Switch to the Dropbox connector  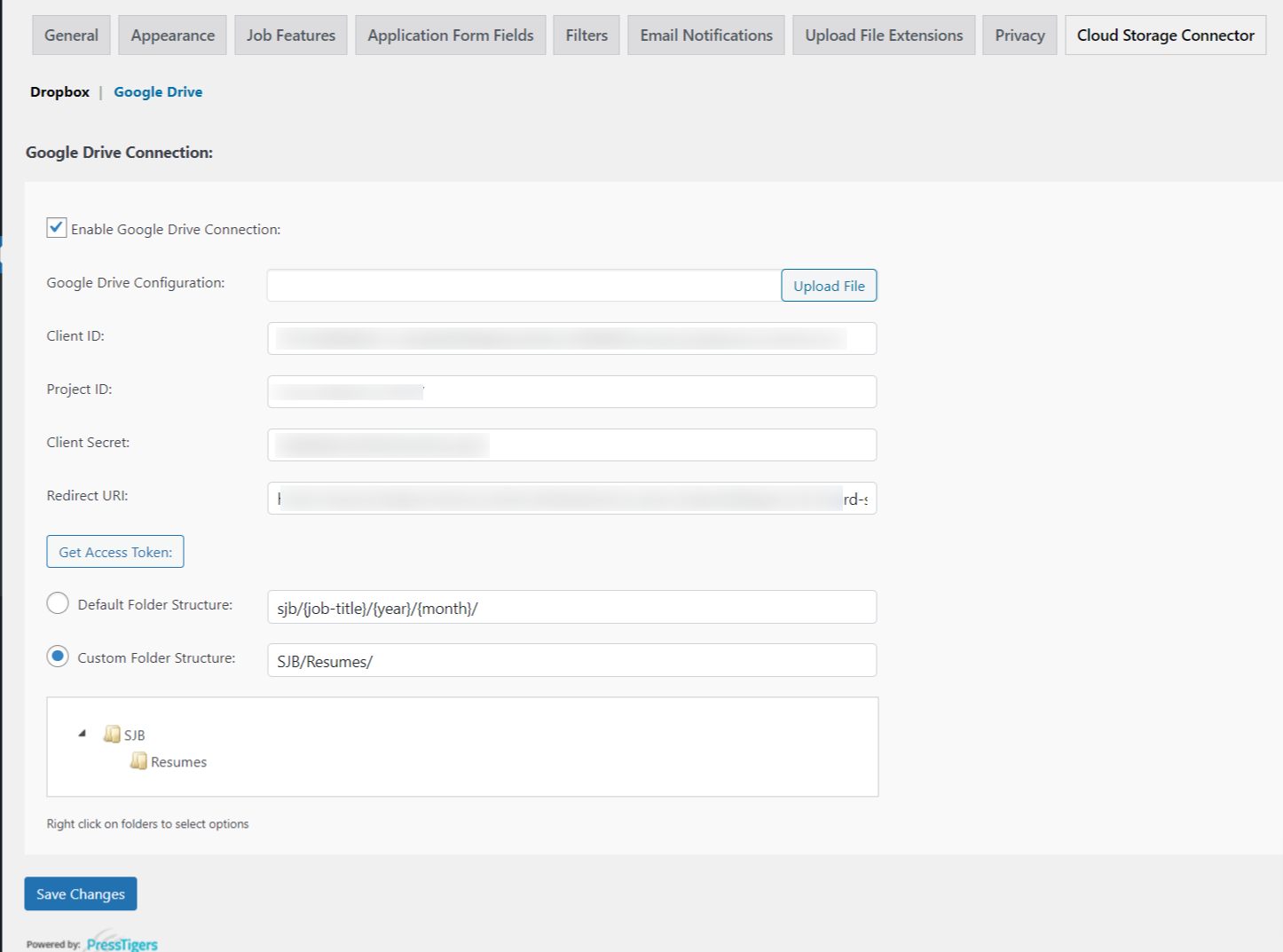pyautogui.click(x=59, y=91)
